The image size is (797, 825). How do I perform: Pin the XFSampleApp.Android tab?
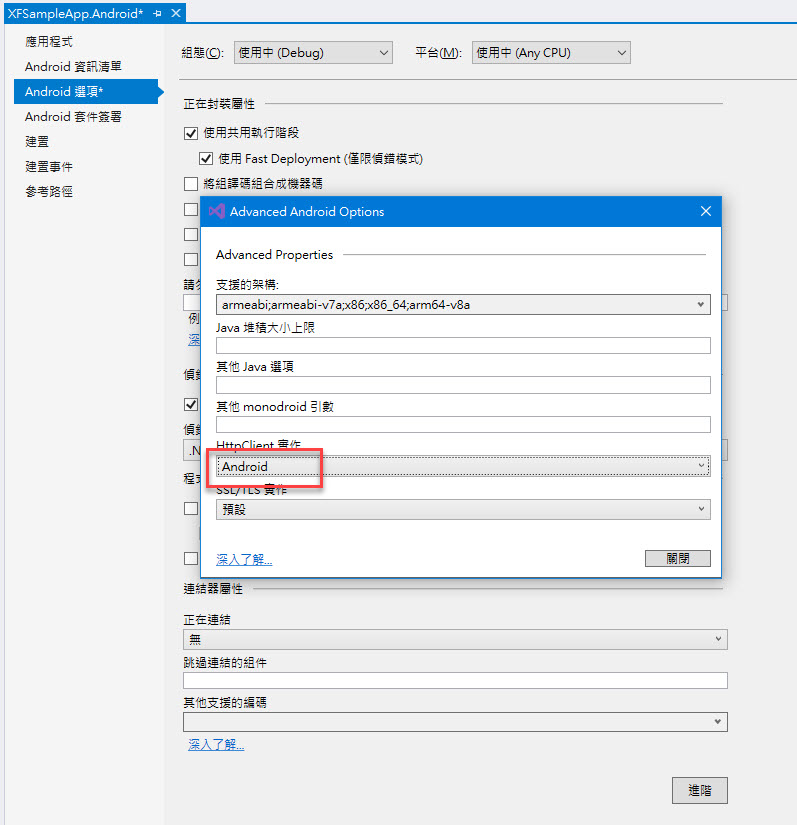[x=157, y=14]
